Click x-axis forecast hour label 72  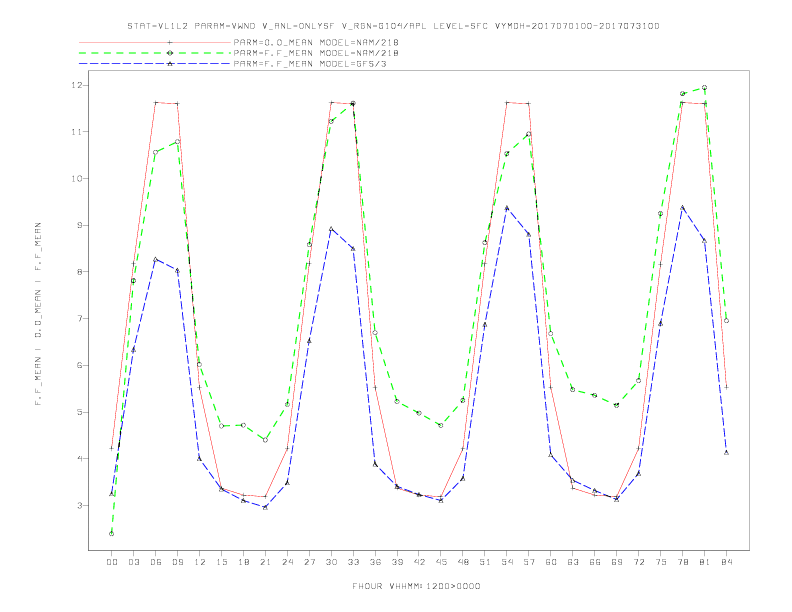pyautogui.click(x=638, y=562)
